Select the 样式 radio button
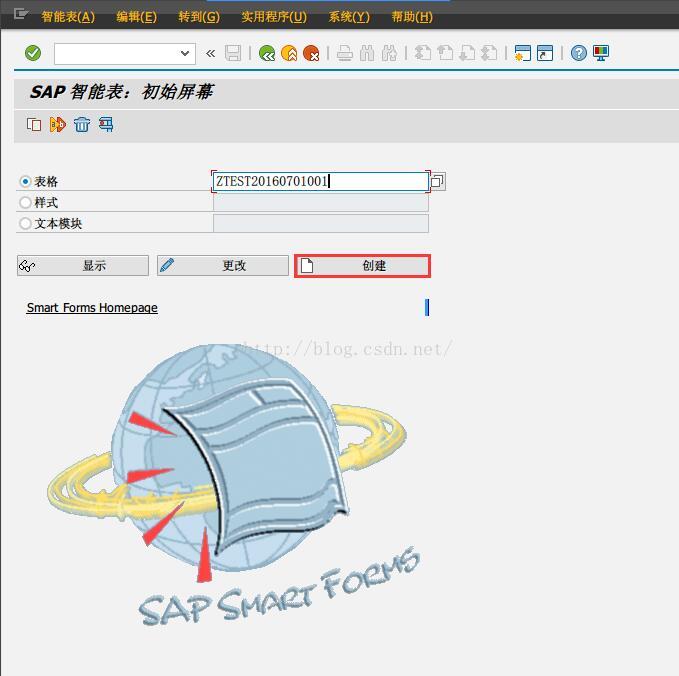Screen dimensions: 679x676 pos(26,202)
